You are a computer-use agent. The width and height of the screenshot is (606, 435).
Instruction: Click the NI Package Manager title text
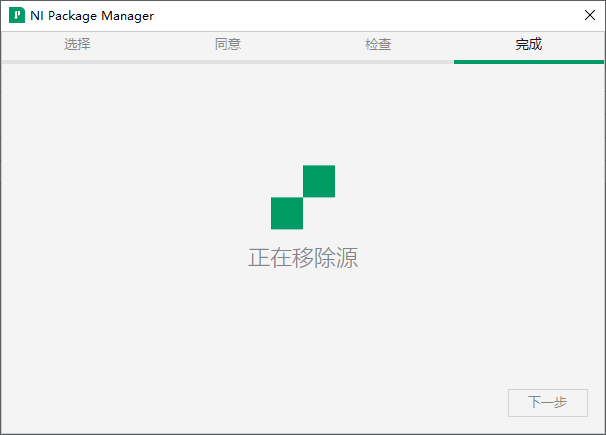(x=92, y=17)
